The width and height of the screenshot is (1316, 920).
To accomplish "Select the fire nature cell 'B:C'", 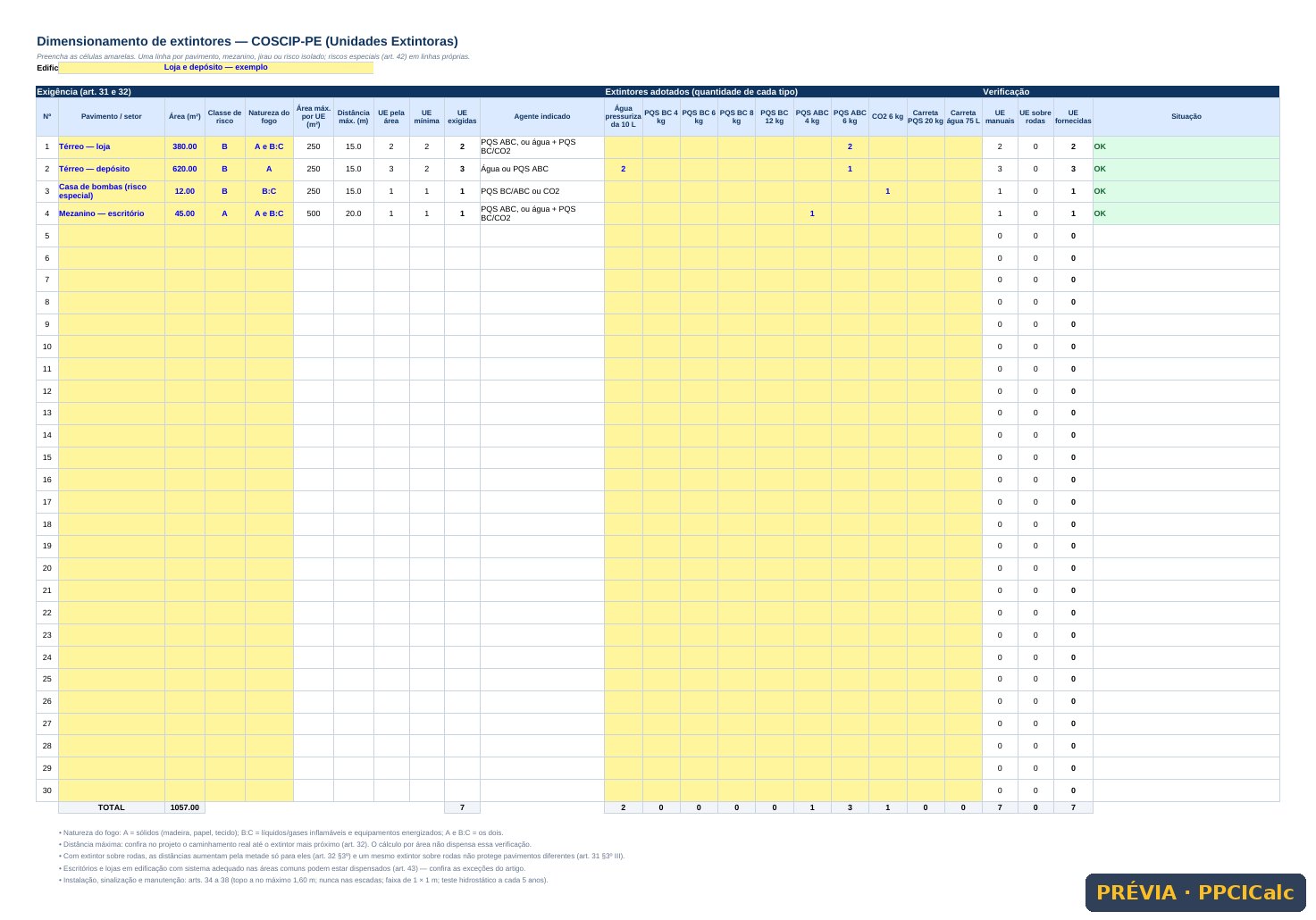I will pyautogui.click(x=269, y=191).
